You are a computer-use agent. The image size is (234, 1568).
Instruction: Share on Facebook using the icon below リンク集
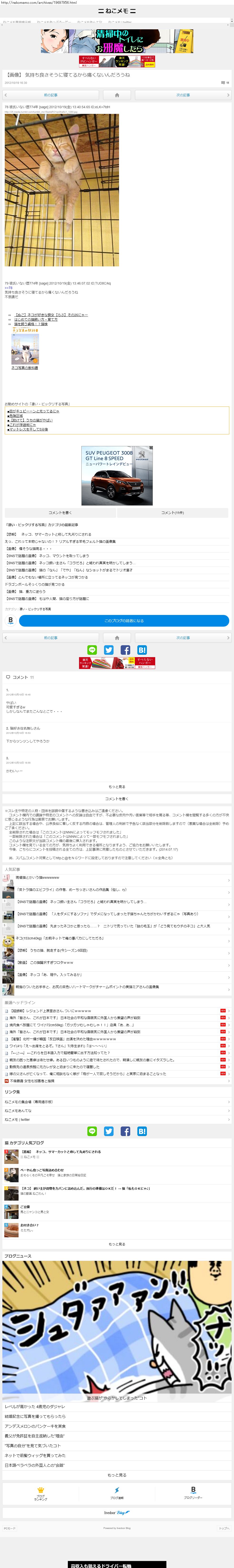click(x=125, y=1132)
